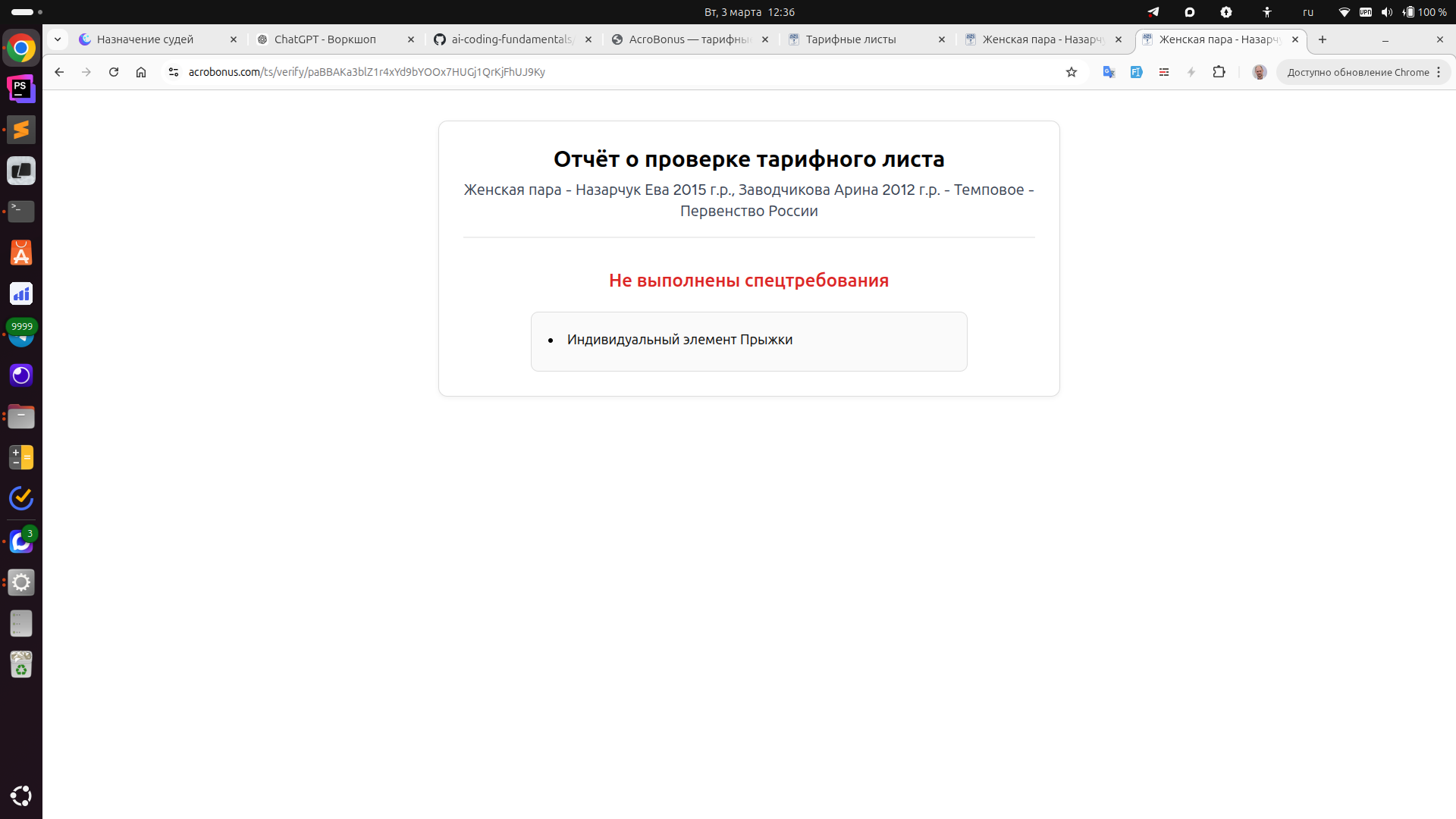Open the Fonts Ninja extension
1456x819 pixels.
pyautogui.click(x=1137, y=72)
